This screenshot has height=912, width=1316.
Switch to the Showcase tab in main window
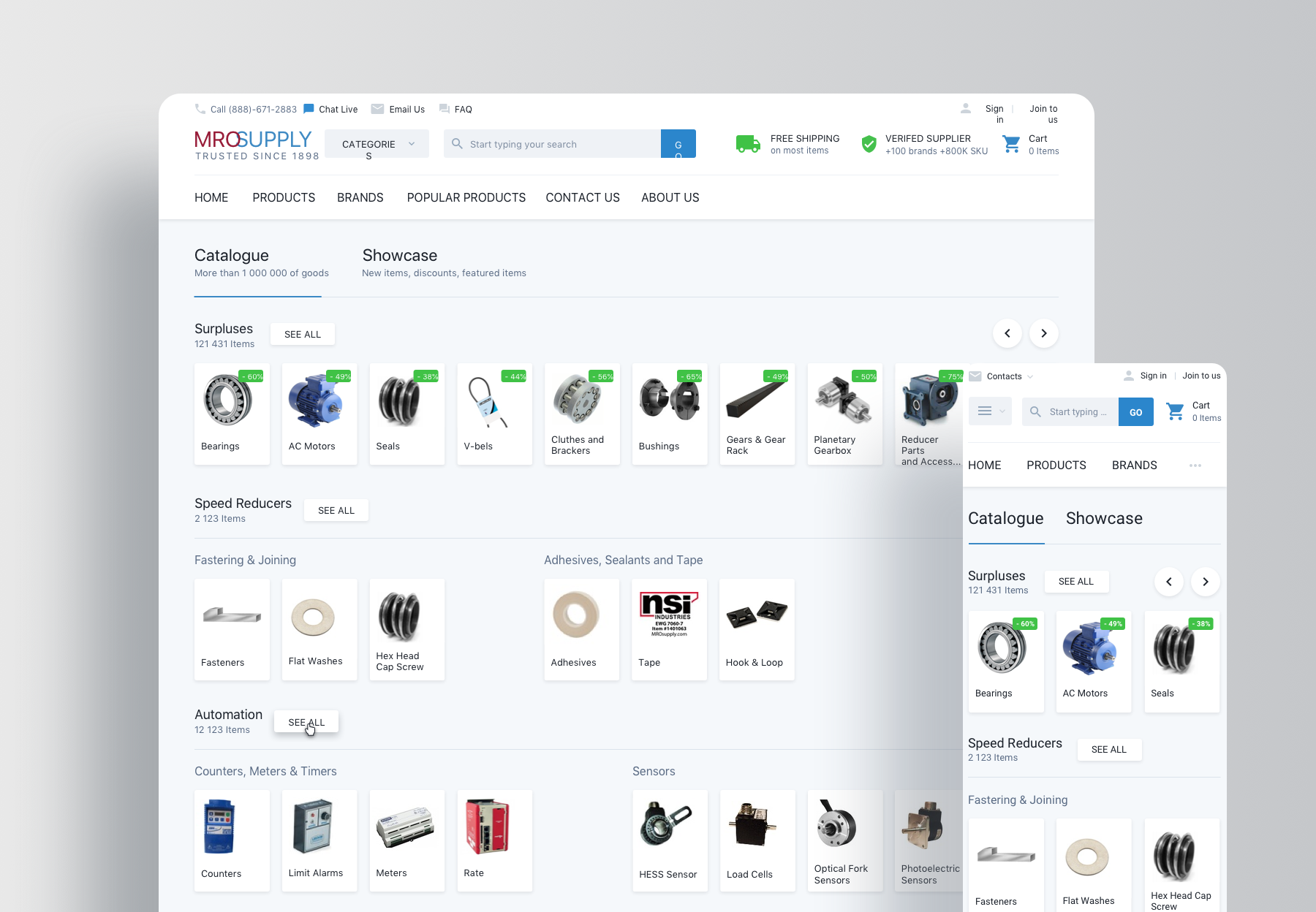click(444, 263)
